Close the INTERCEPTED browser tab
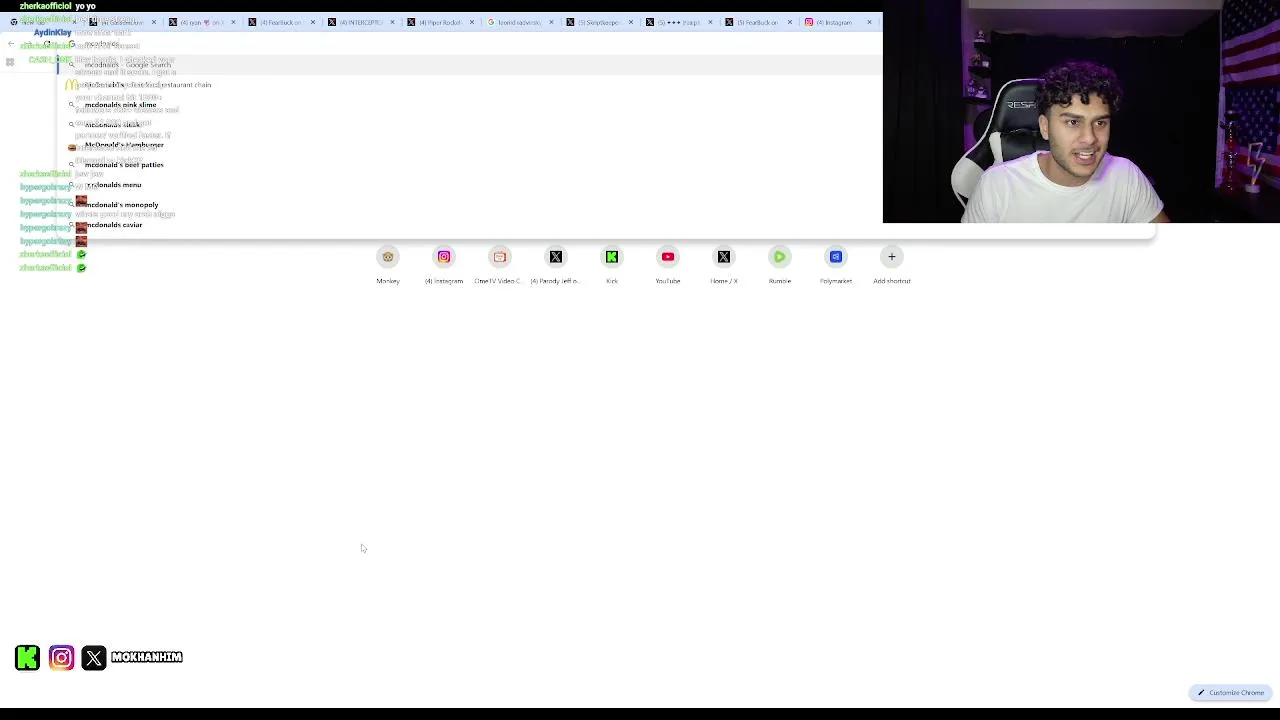This screenshot has width=1280, height=720. (392, 22)
